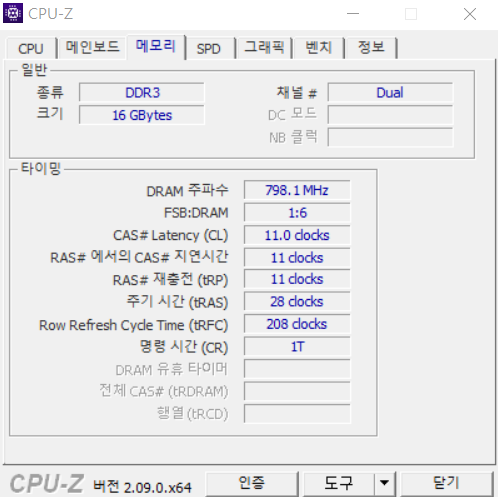Expand the 도구 dropdown arrow
498x497 pixels.
(385, 483)
